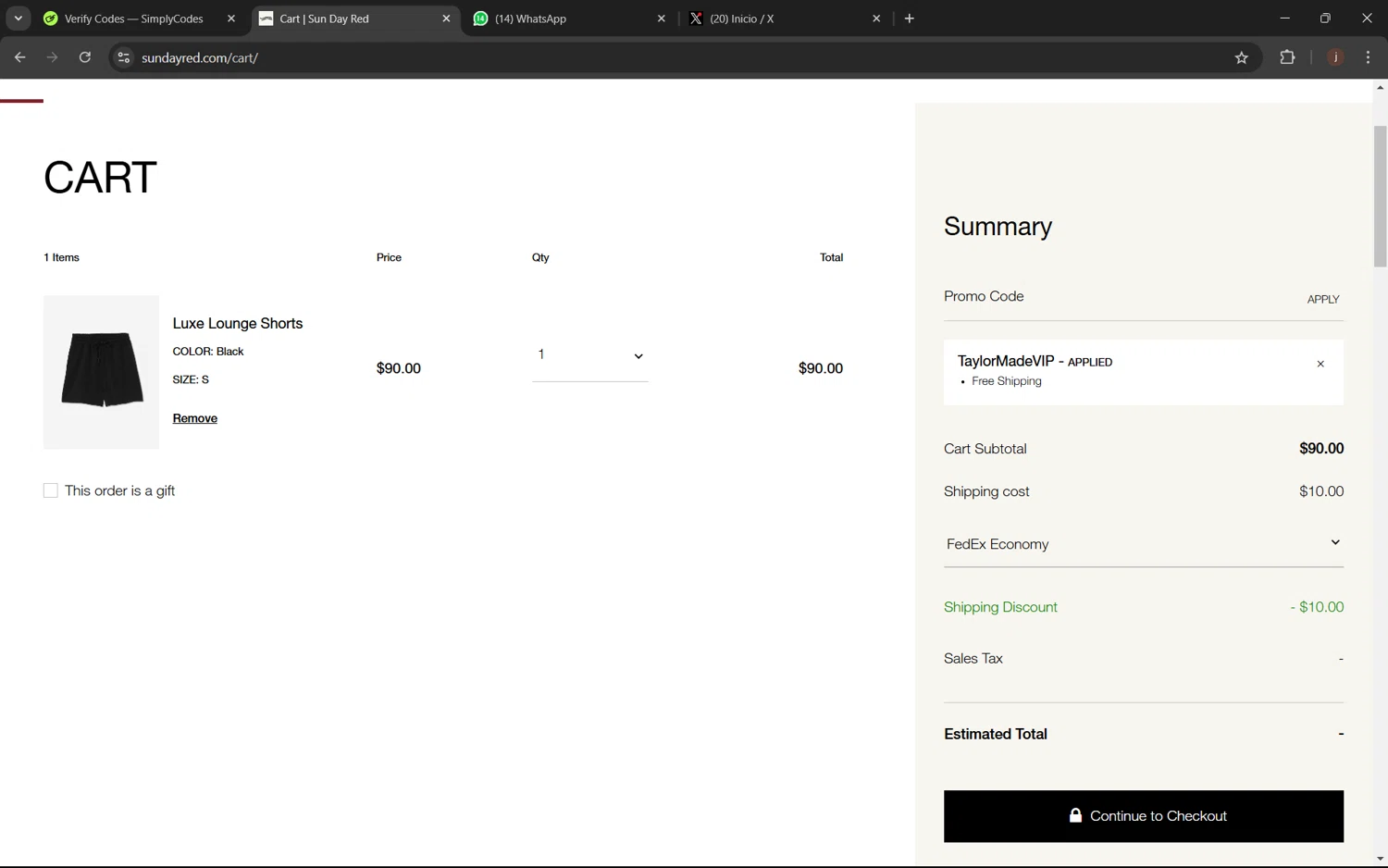Switch to the Inicio / X tab
This screenshot has height=868, width=1388.
(785, 19)
